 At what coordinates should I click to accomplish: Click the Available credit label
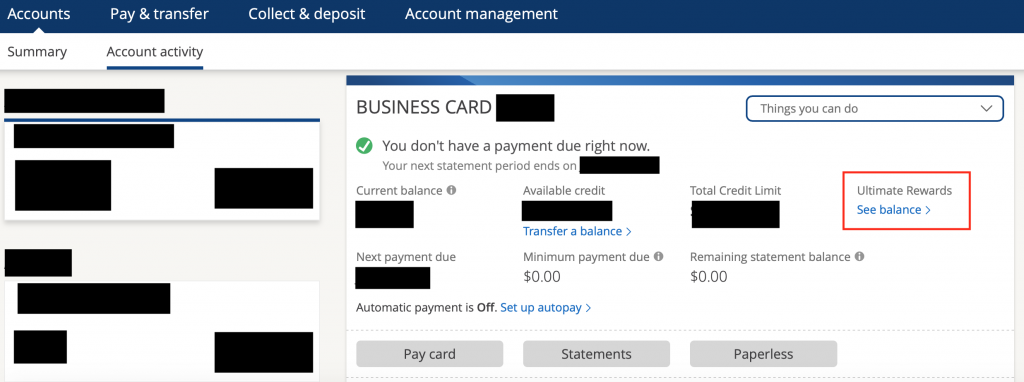(x=564, y=191)
